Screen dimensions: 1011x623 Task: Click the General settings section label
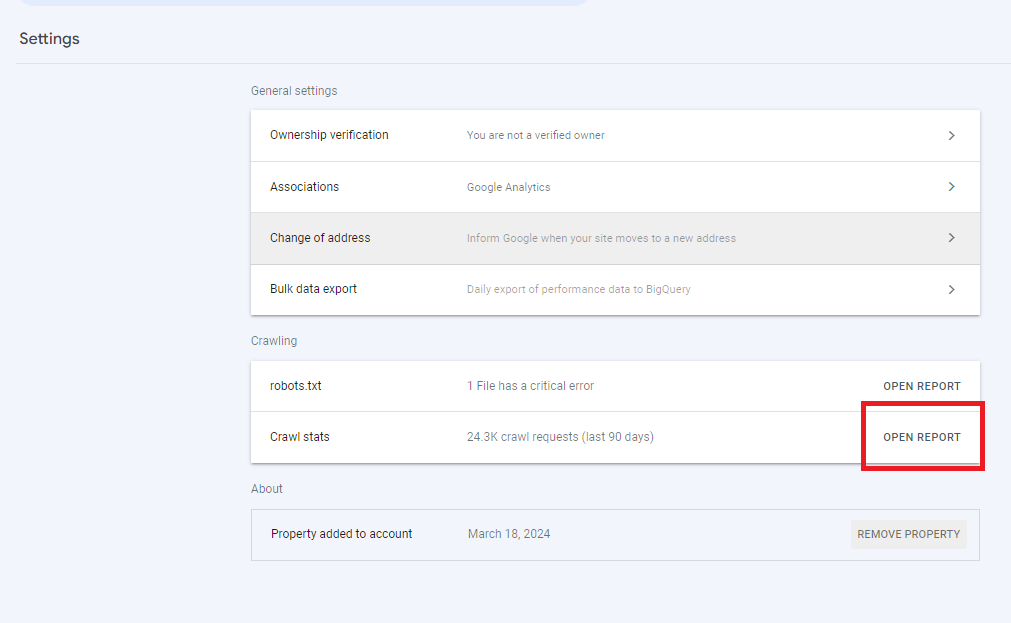(294, 90)
